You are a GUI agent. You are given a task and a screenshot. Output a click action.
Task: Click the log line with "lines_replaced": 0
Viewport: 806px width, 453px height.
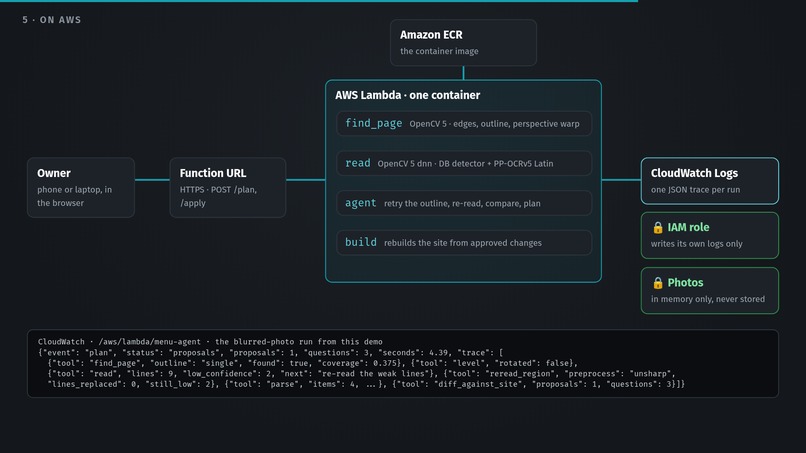(366, 384)
